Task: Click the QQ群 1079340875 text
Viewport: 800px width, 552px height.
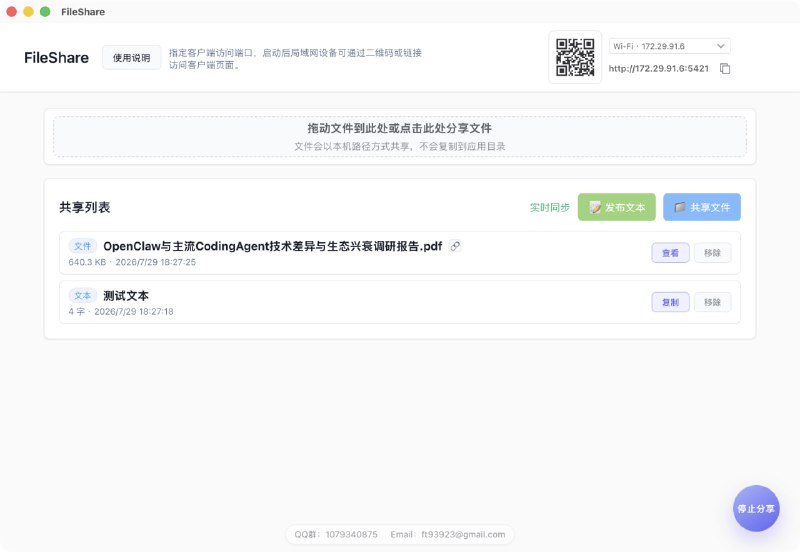Action: coord(336,535)
